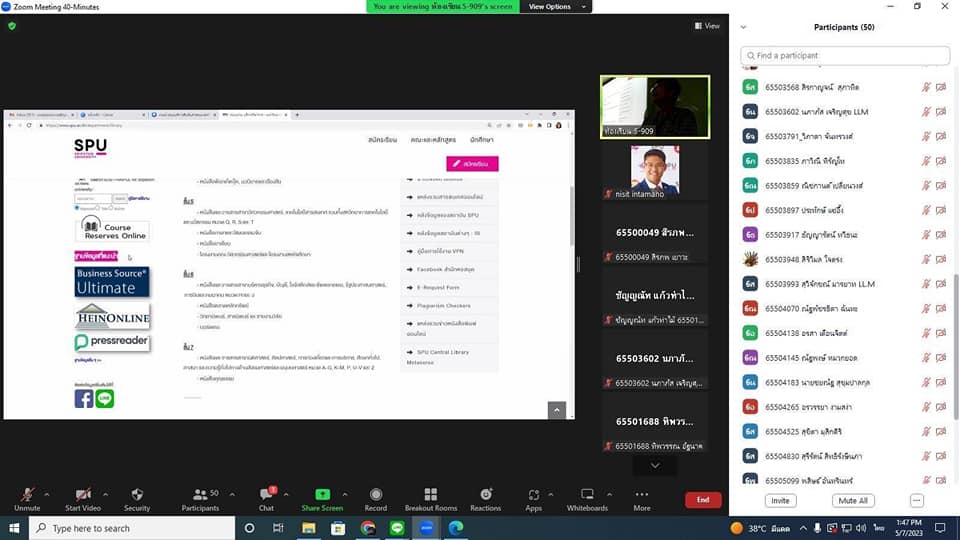
Task: Expand the next video thumbnails chevron
Action: [655, 465]
